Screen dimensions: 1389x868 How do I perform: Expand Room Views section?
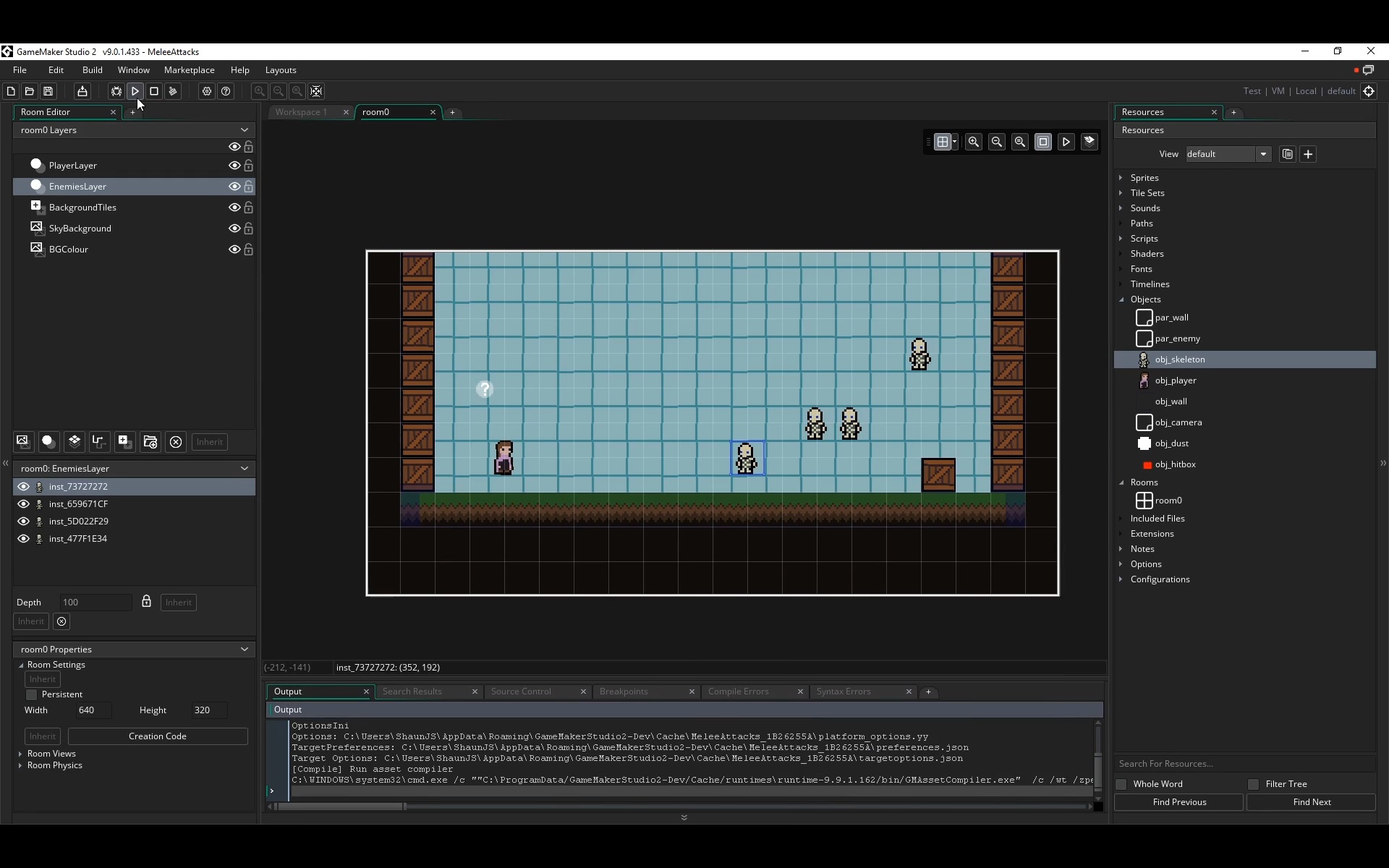pyautogui.click(x=20, y=754)
